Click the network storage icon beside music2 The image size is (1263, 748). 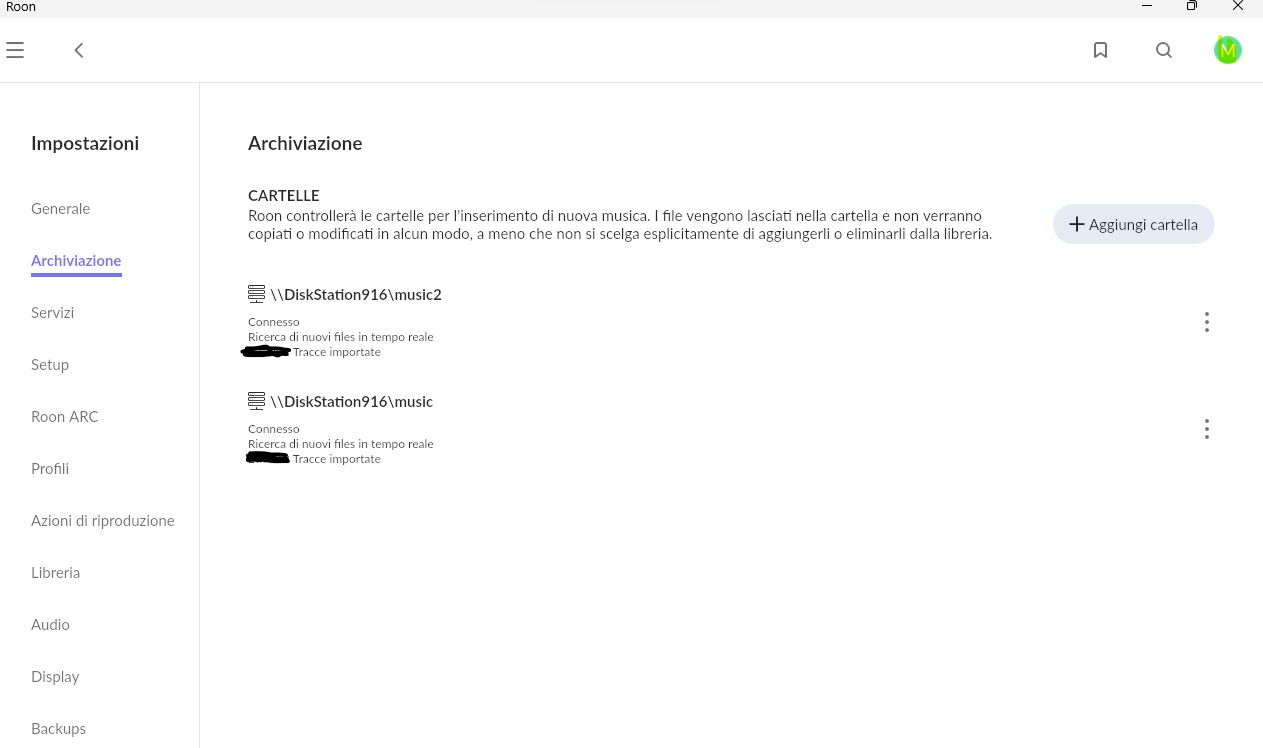(x=256, y=294)
